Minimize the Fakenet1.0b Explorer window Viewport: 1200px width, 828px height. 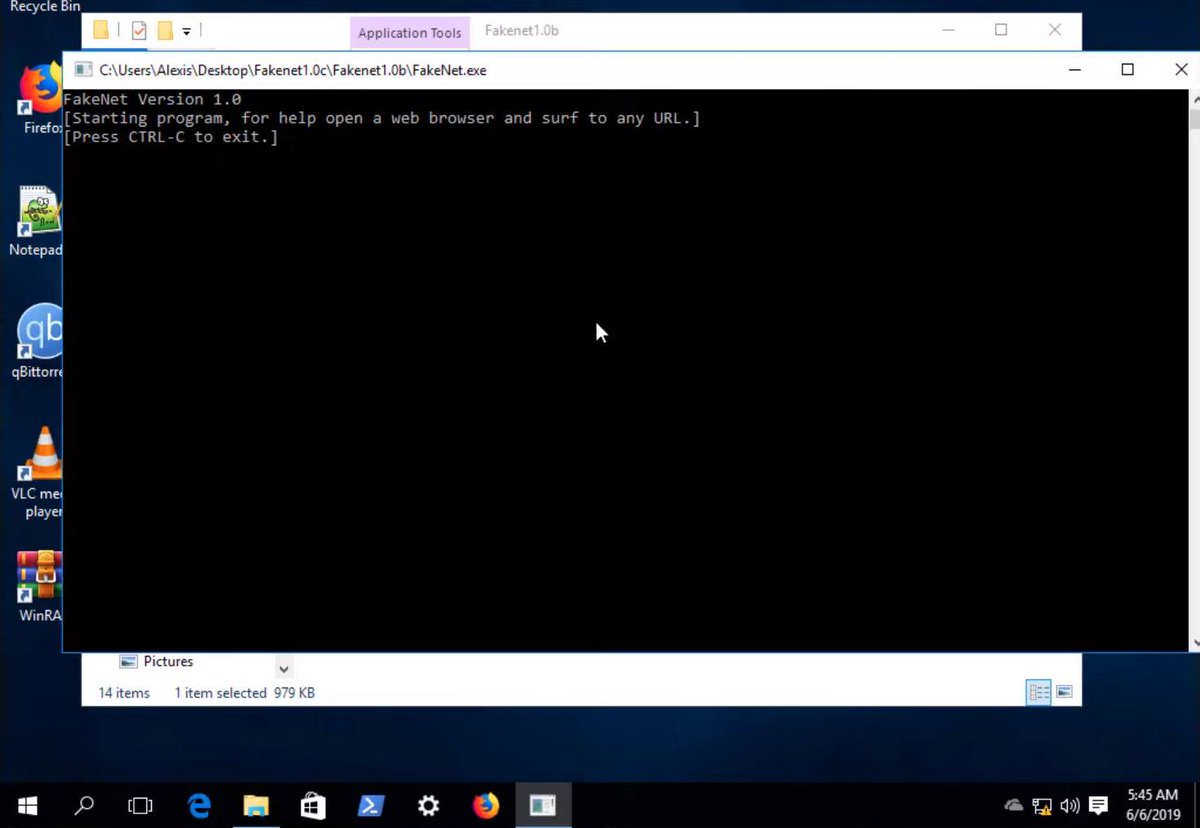[x=948, y=30]
